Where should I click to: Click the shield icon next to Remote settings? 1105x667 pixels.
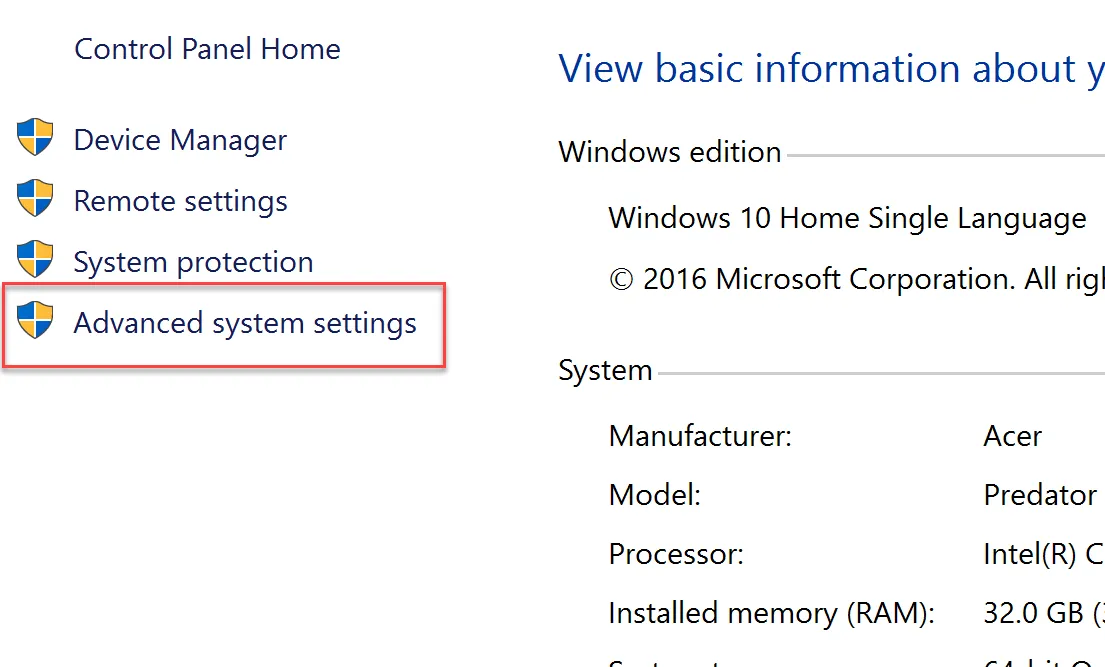[x=35, y=198]
